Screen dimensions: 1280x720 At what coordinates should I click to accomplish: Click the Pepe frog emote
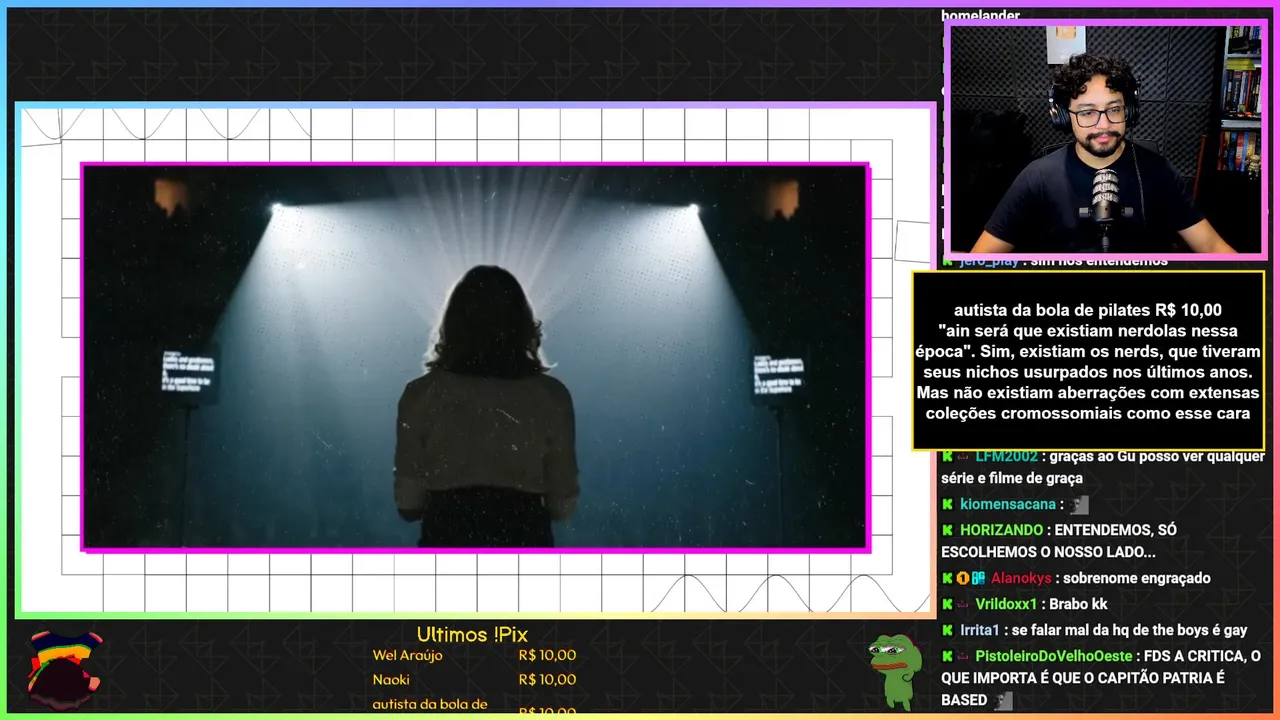point(894,670)
